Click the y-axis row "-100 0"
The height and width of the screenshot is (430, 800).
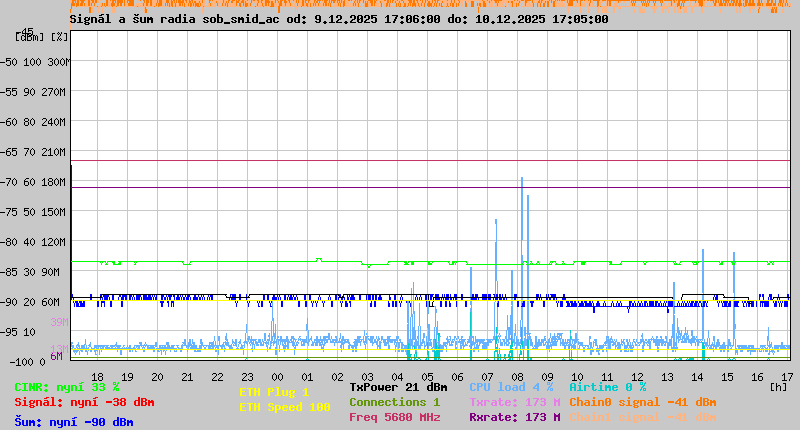pos(27,362)
